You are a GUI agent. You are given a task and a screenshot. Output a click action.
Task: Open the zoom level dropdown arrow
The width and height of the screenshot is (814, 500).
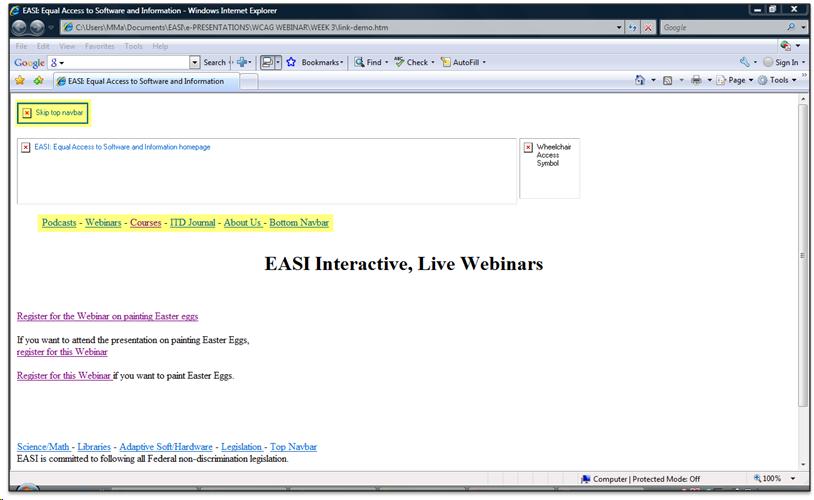click(x=793, y=478)
